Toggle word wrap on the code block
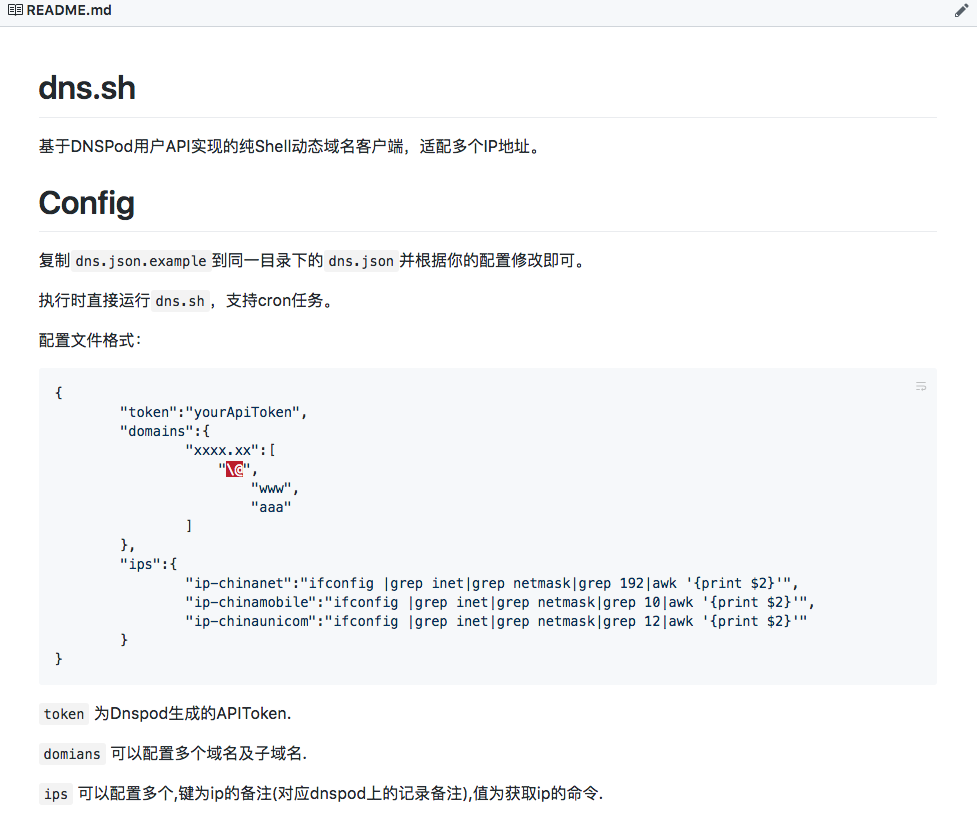The height and width of the screenshot is (817, 977). click(x=921, y=386)
